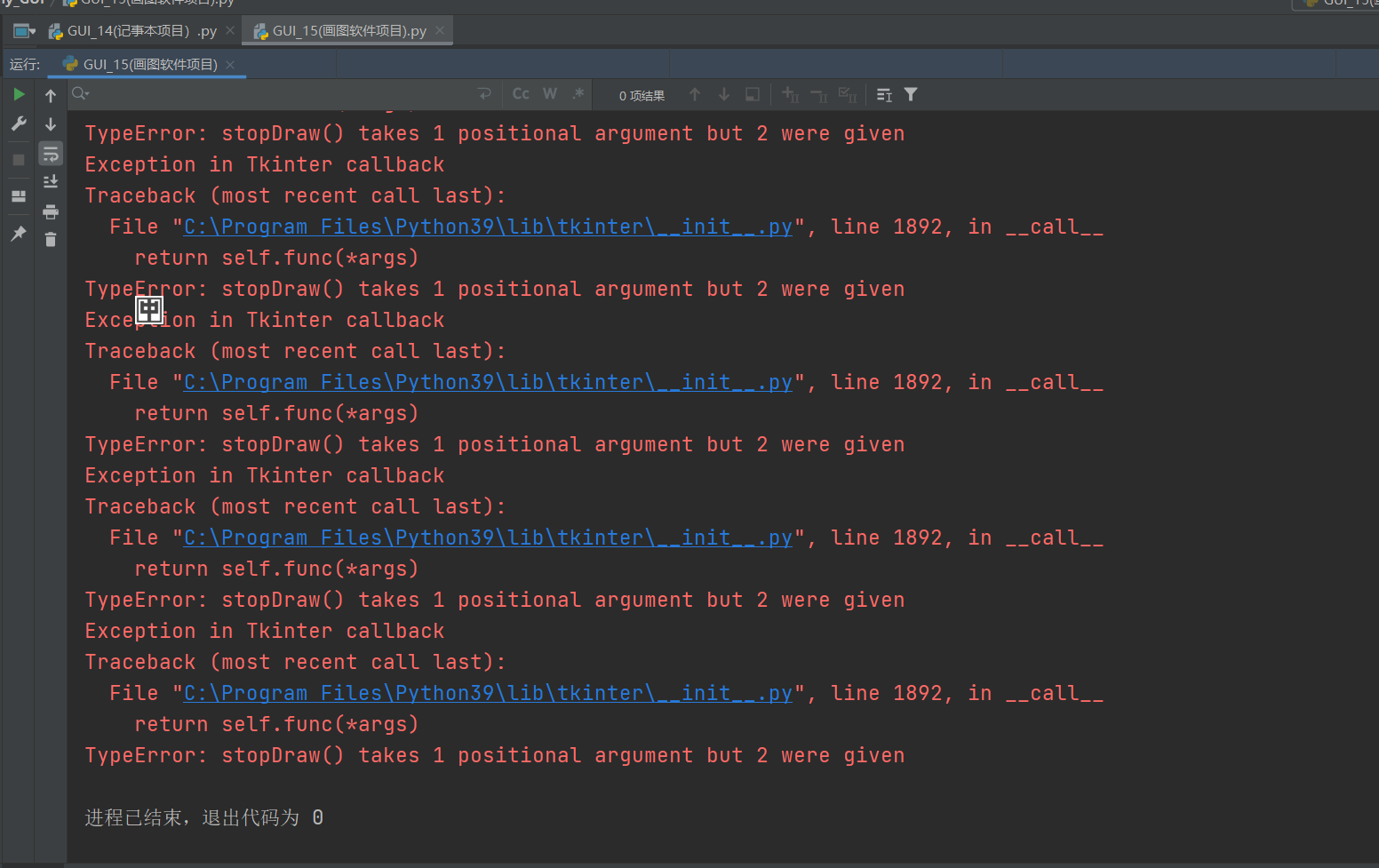Screen dimensions: 1379x868
Task: Open bottommost tkinter __init__.py traceback link
Action: tap(488, 693)
